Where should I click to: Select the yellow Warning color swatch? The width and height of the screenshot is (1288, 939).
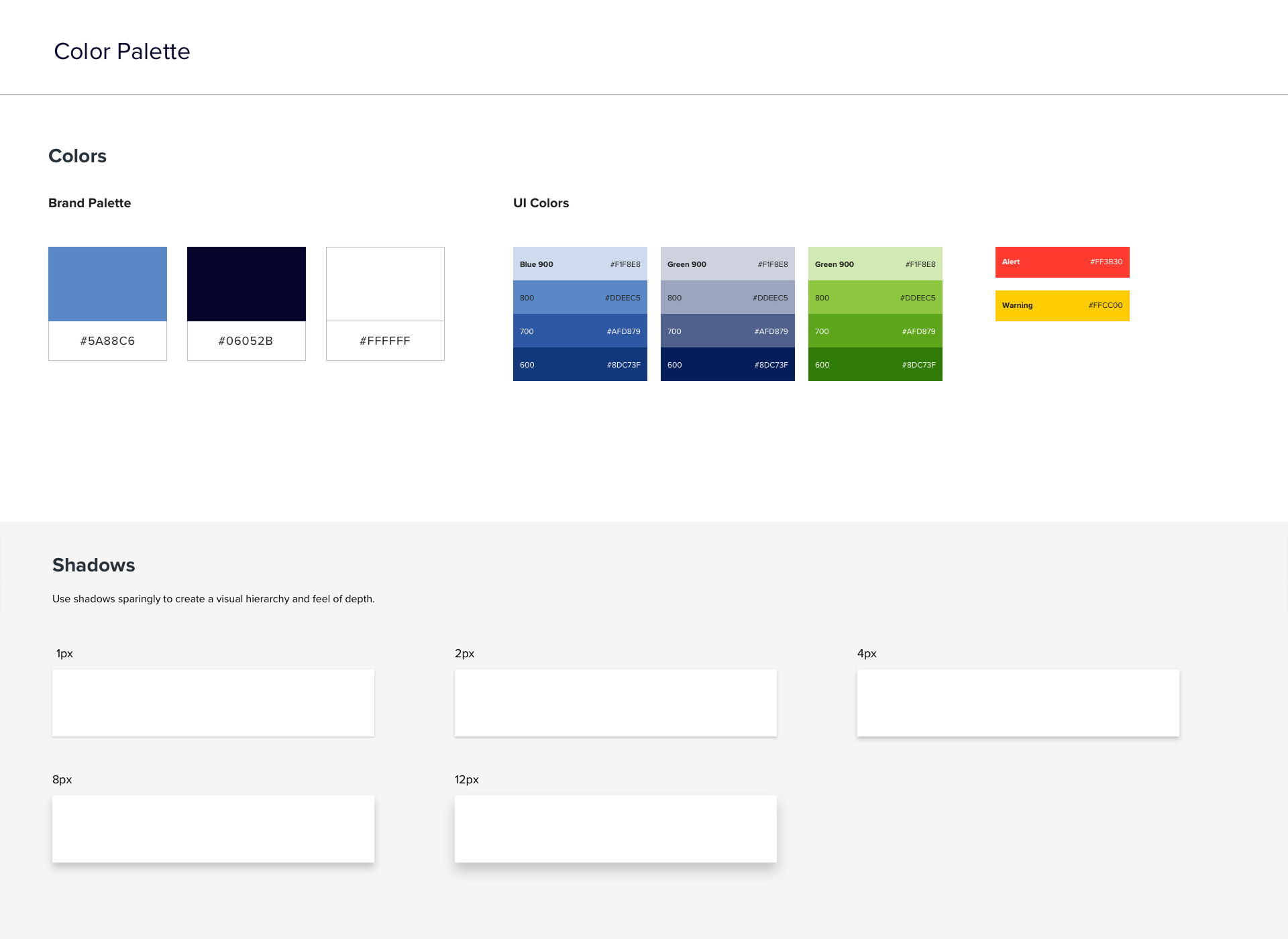pos(1062,306)
